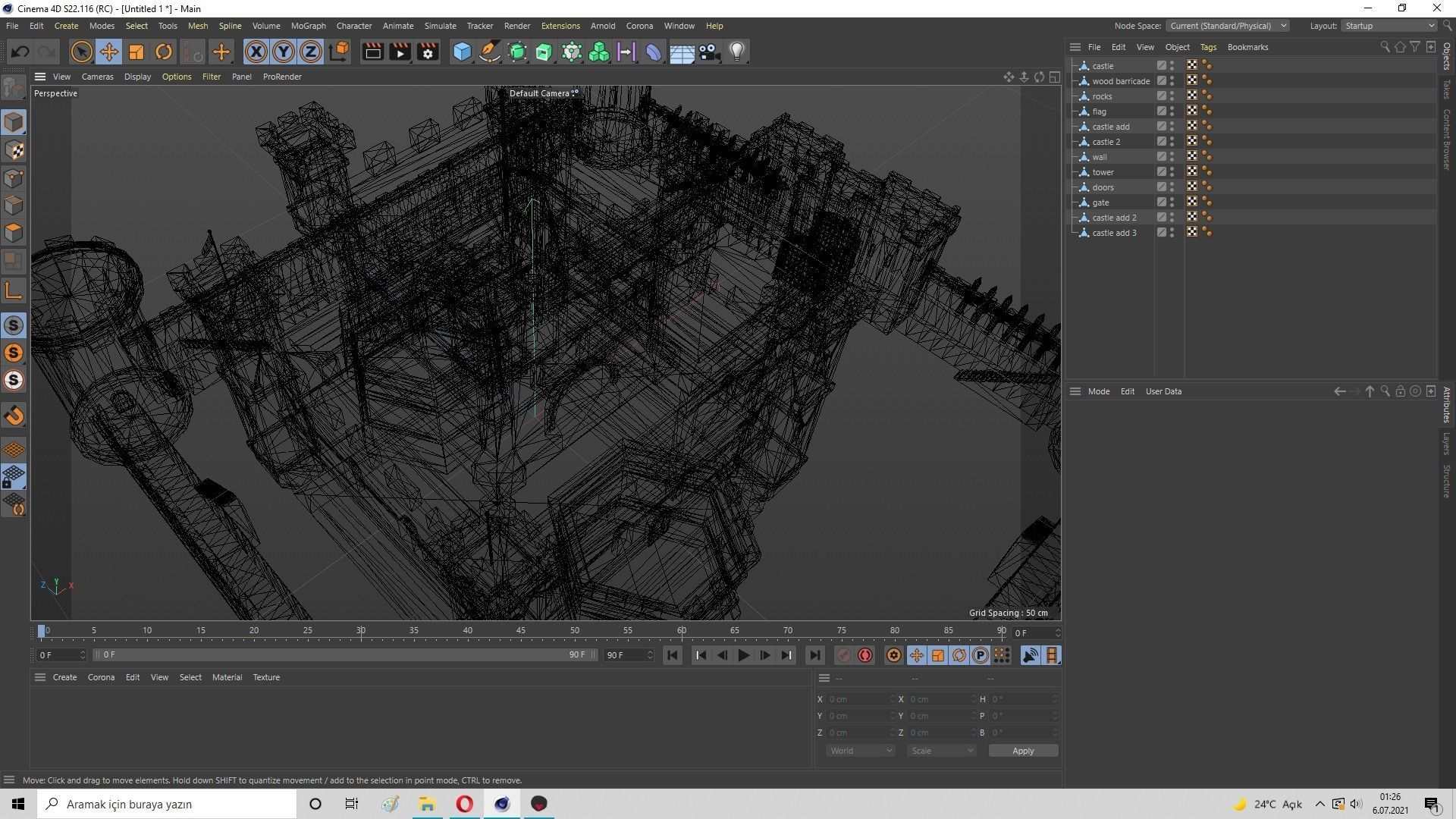
Task: Switch to Model mode
Action: pyautogui.click(x=14, y=122)
